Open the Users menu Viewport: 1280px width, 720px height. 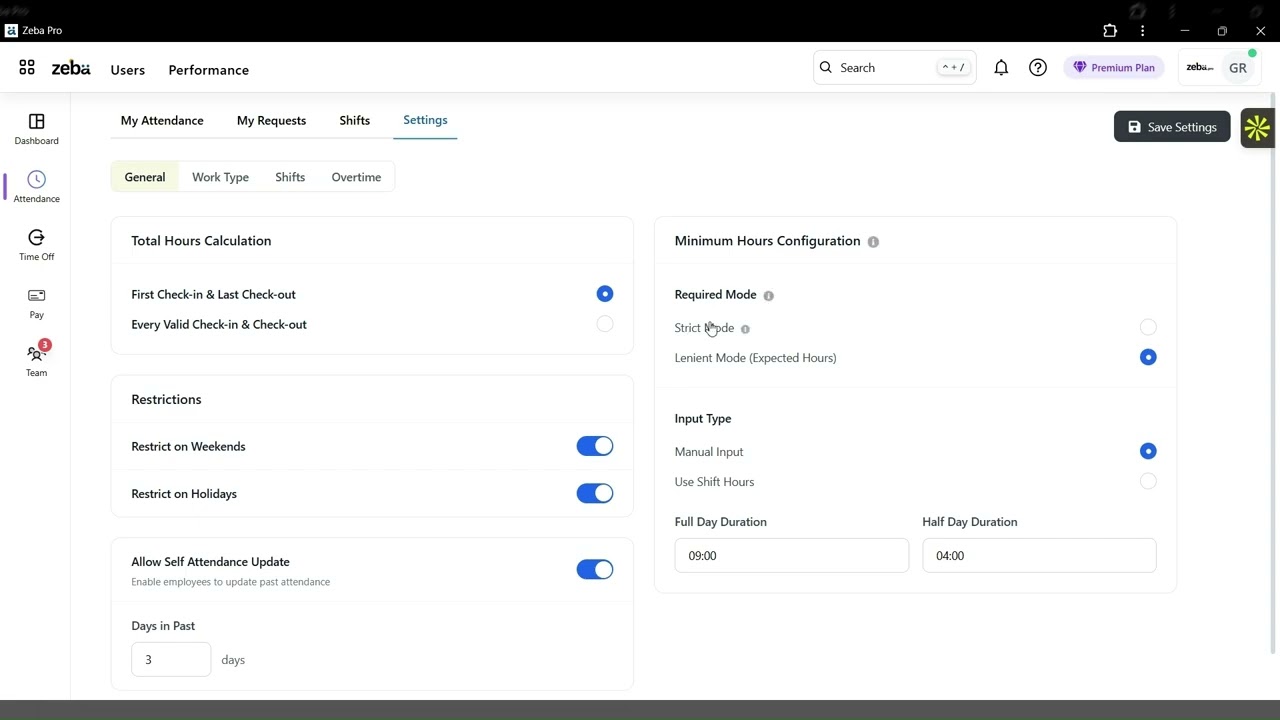tap(128, 70)
